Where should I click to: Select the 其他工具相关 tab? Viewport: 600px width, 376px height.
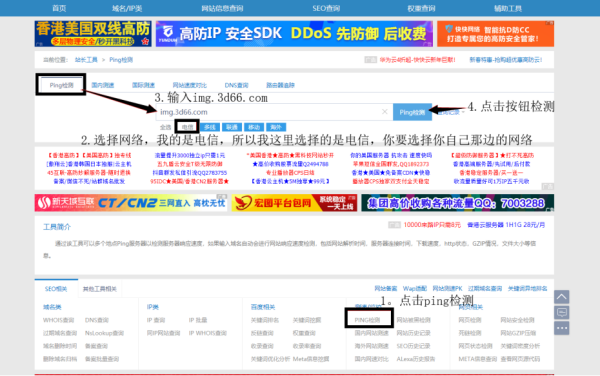pos(99,289)
